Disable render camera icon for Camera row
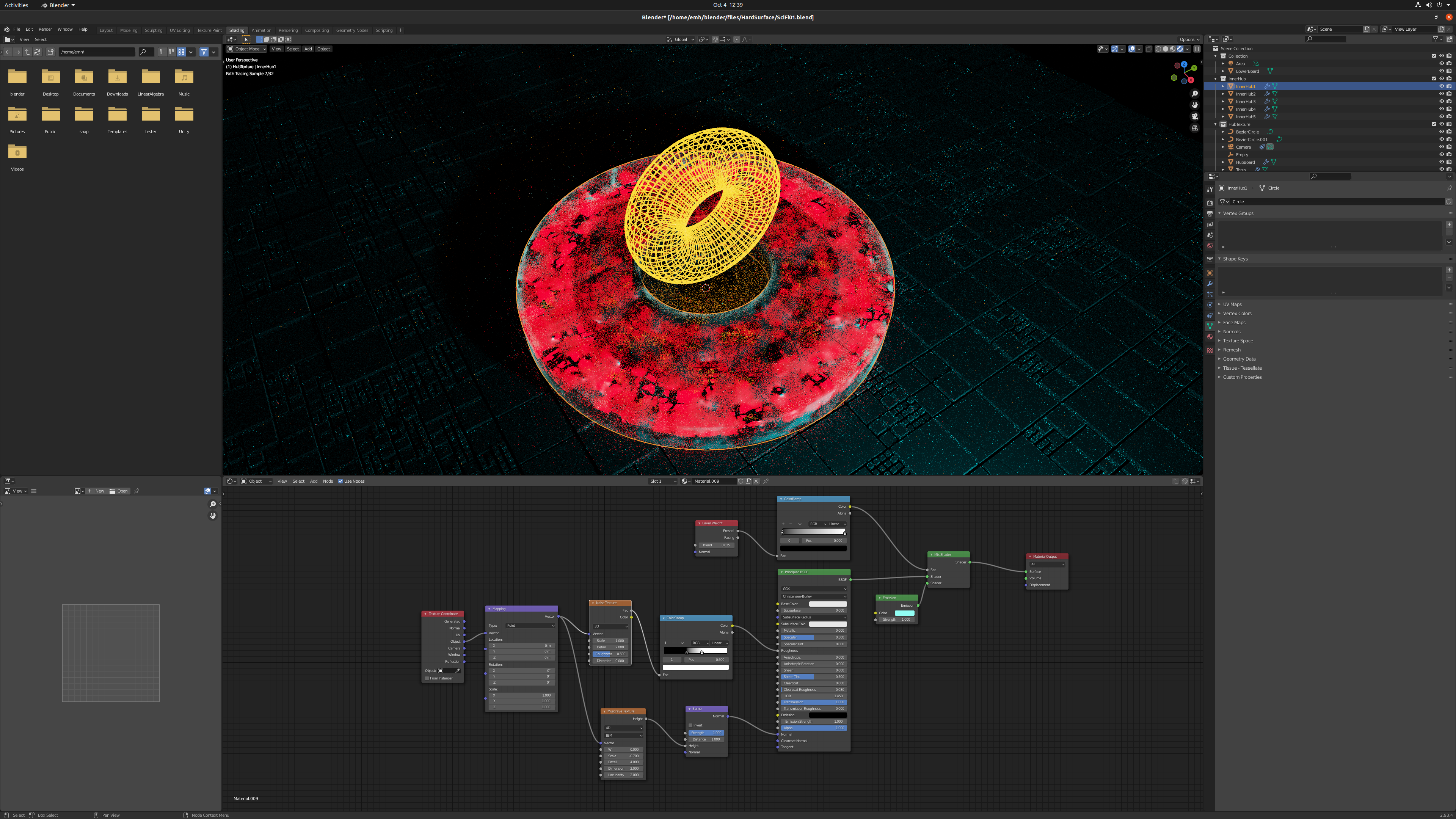This screenshot has height=819, width=1456. point(1449,147)
